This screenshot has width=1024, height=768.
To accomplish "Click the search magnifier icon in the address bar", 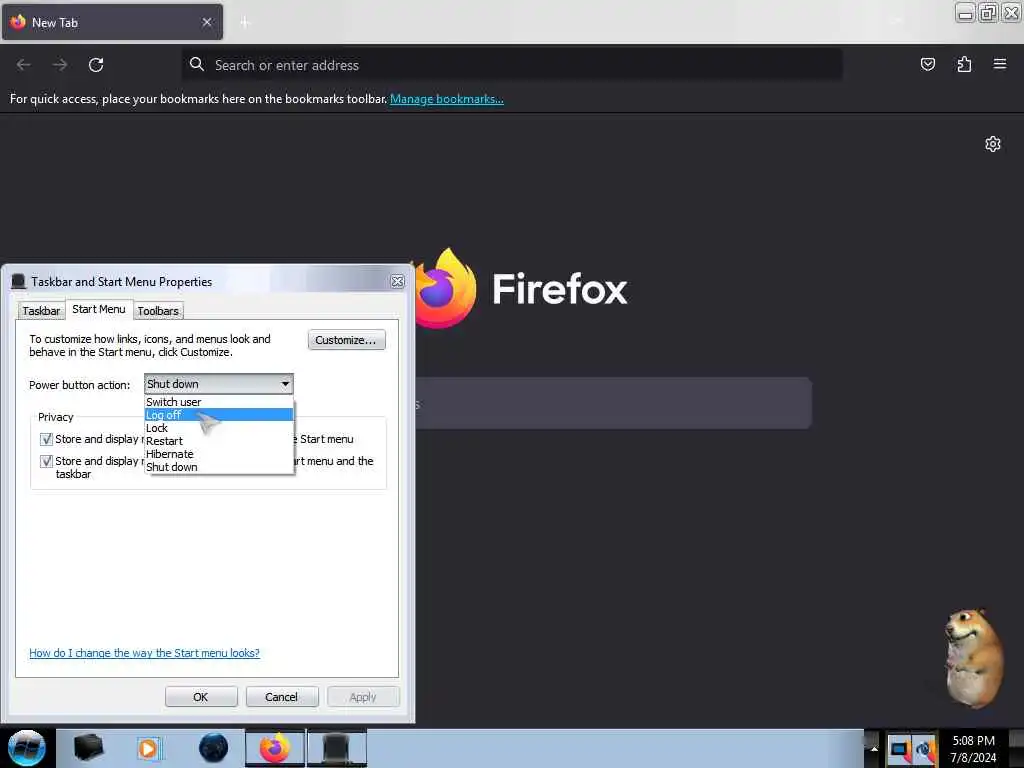I will click(197, 64).
